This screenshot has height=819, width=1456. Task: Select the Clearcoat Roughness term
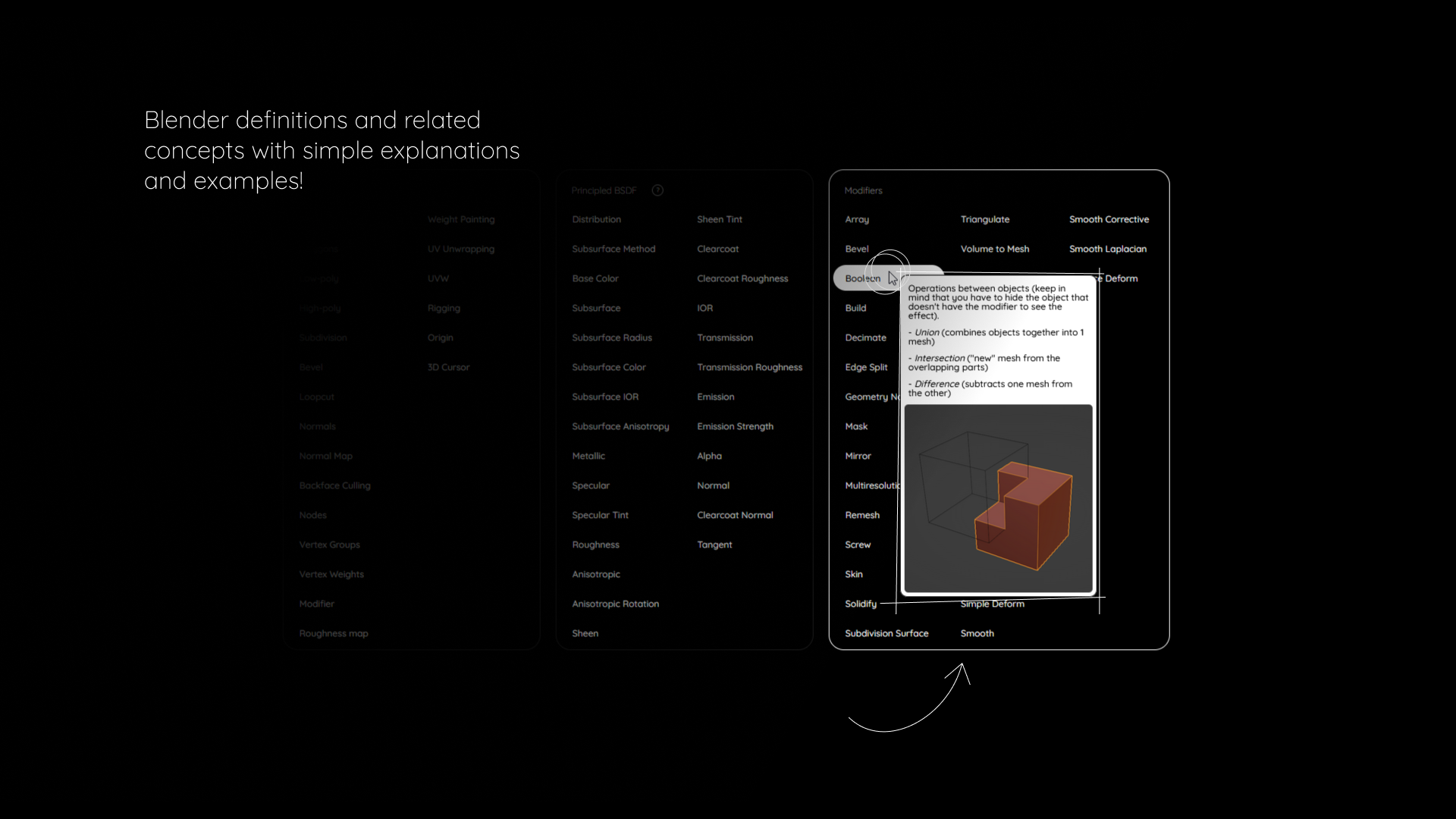[742, 278]
